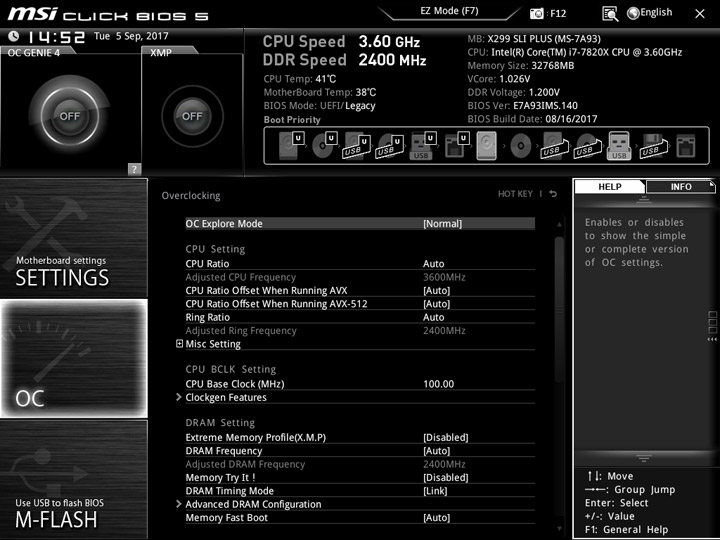Select the UEFI USB CD/DVD boot icon
Screen dimensions: 720x540
389,145
